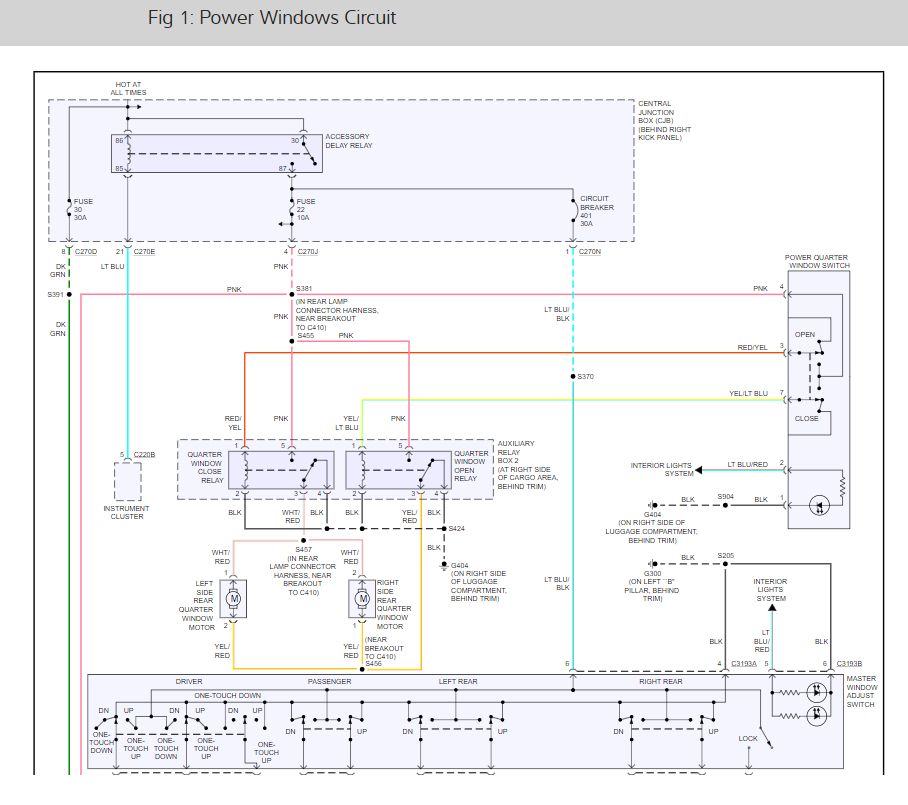Click the Instrument Cluster dashed box

pos(127,481)
